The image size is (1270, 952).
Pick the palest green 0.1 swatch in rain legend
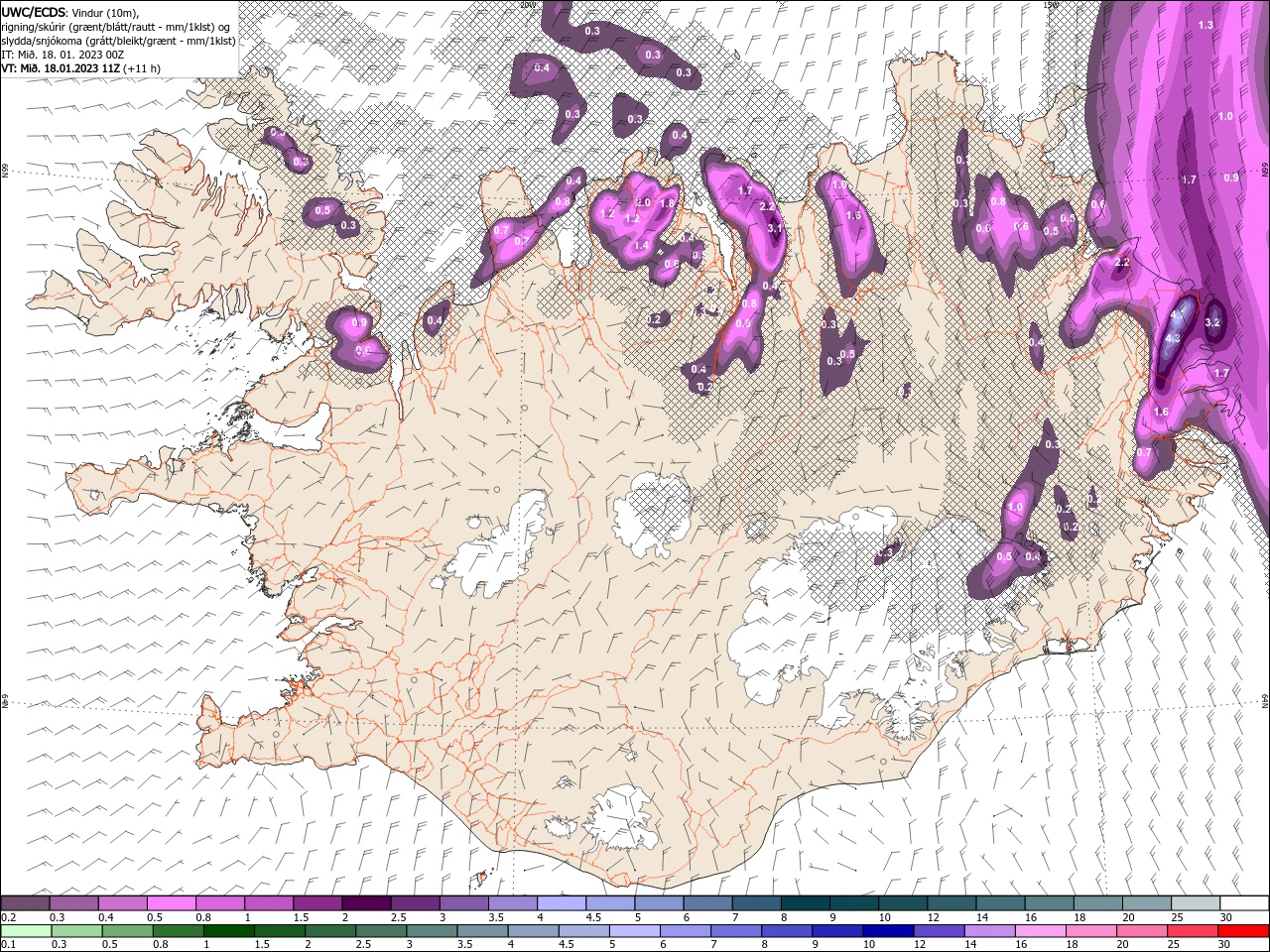tap(26, 931)
